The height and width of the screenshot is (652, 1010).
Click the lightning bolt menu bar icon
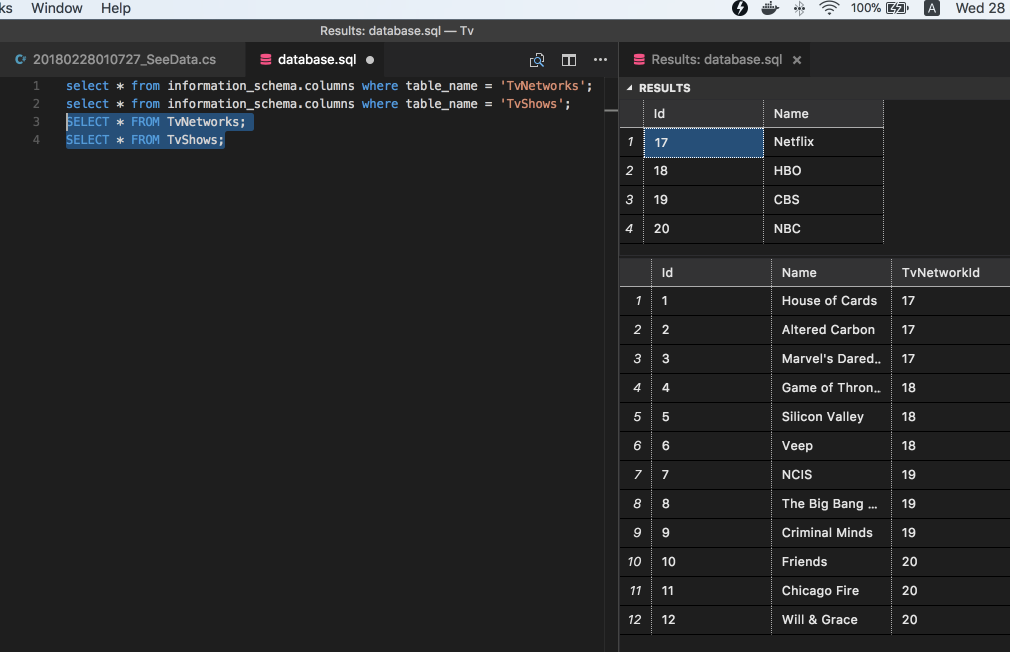pyautogui.click(x=740, y=8)
